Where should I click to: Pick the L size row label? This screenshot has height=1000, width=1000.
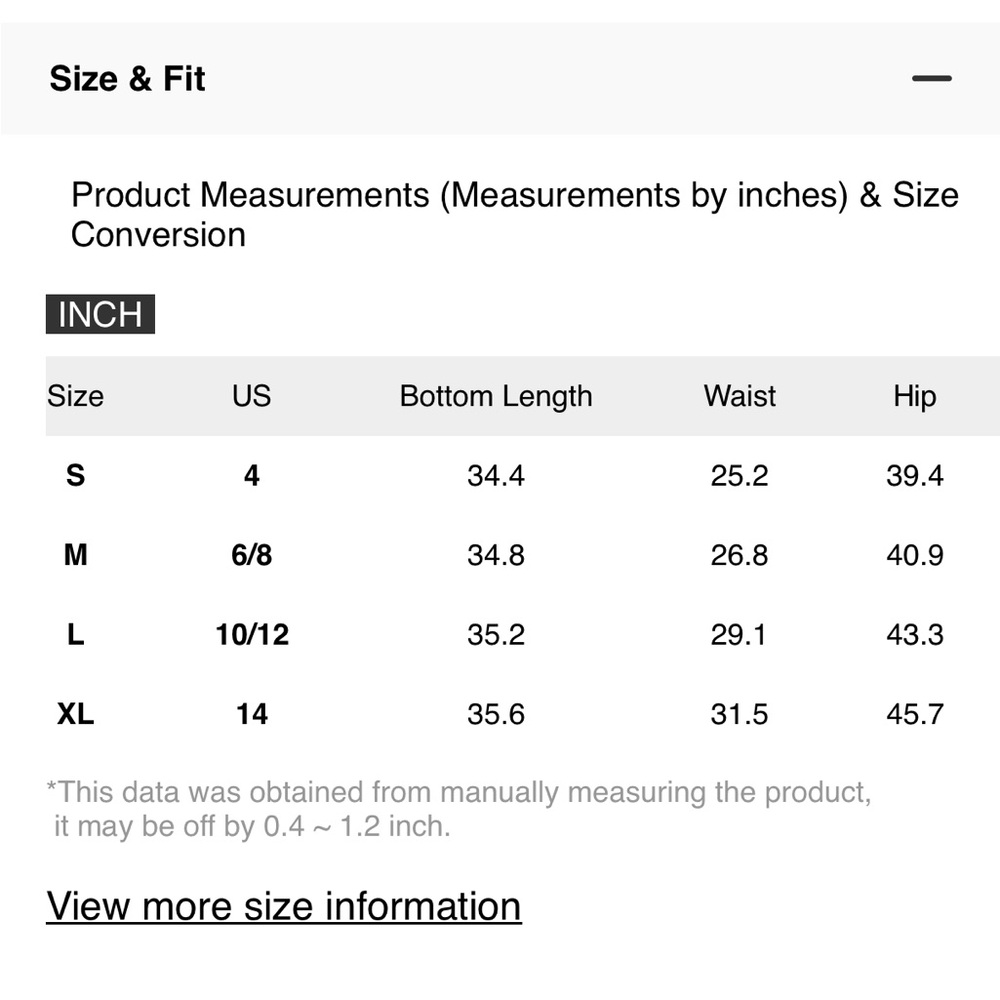tap(75, 635)
